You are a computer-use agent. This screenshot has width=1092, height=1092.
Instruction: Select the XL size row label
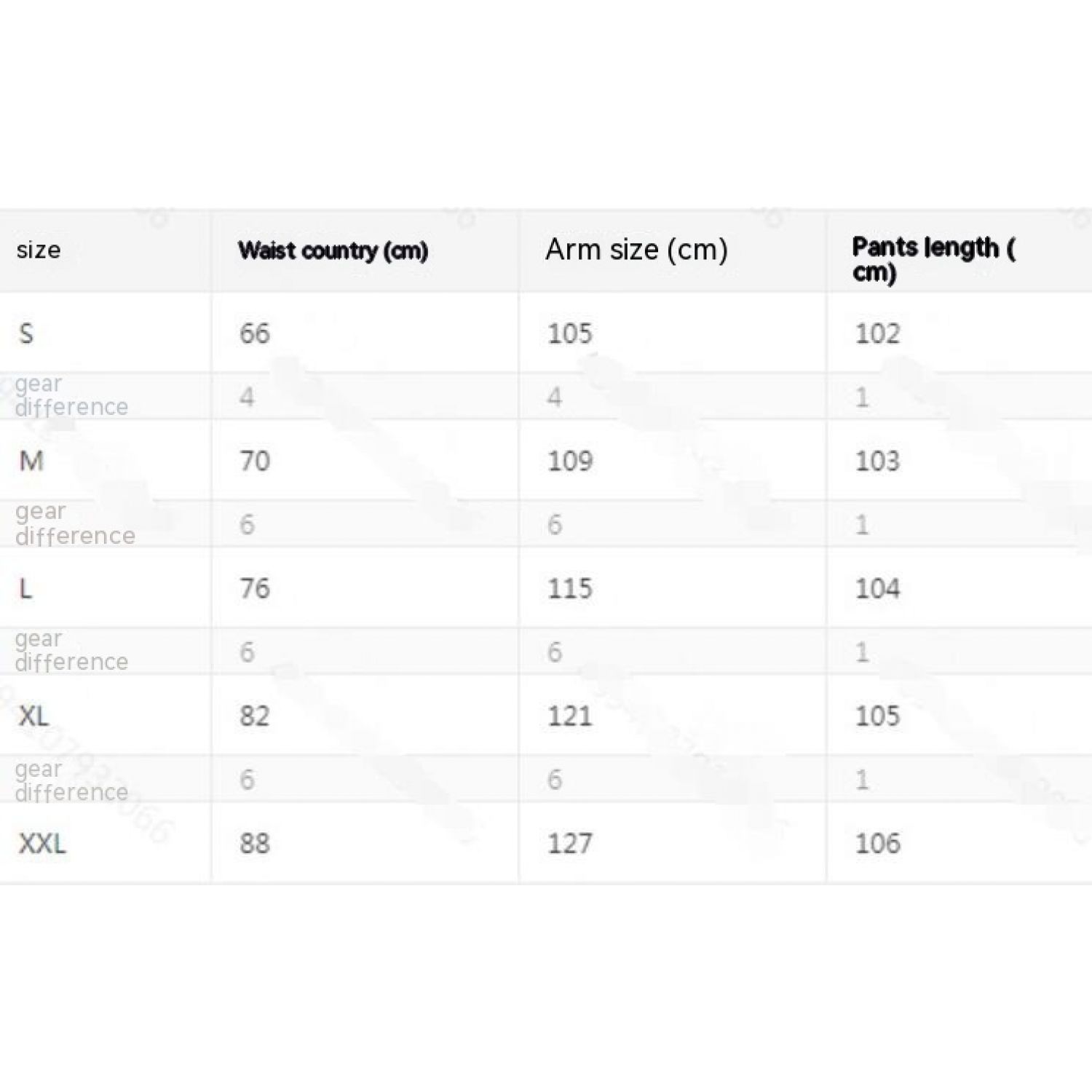tap(34, 716)
